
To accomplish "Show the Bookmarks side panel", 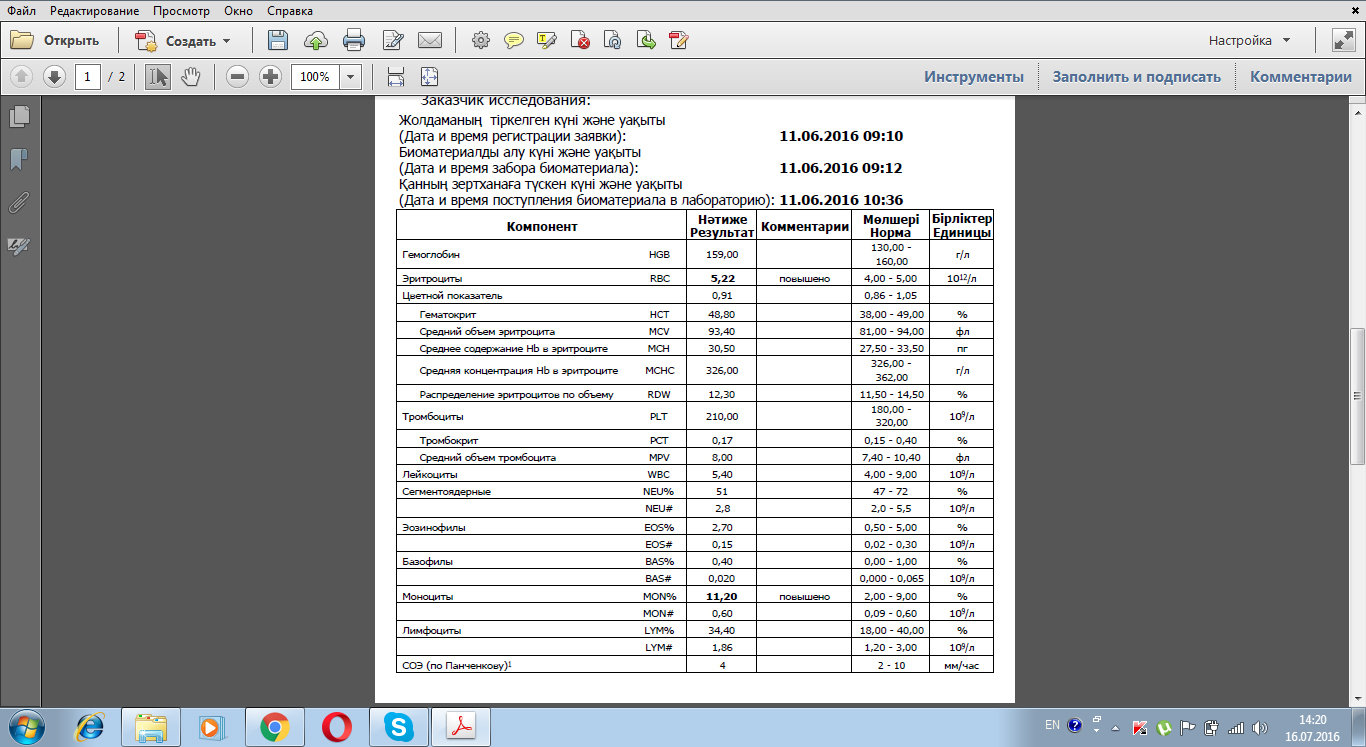I will coord(19,160).
